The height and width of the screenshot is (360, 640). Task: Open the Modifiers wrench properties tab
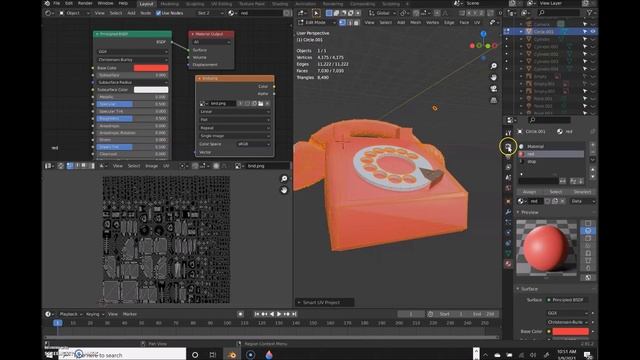[508, 212]
